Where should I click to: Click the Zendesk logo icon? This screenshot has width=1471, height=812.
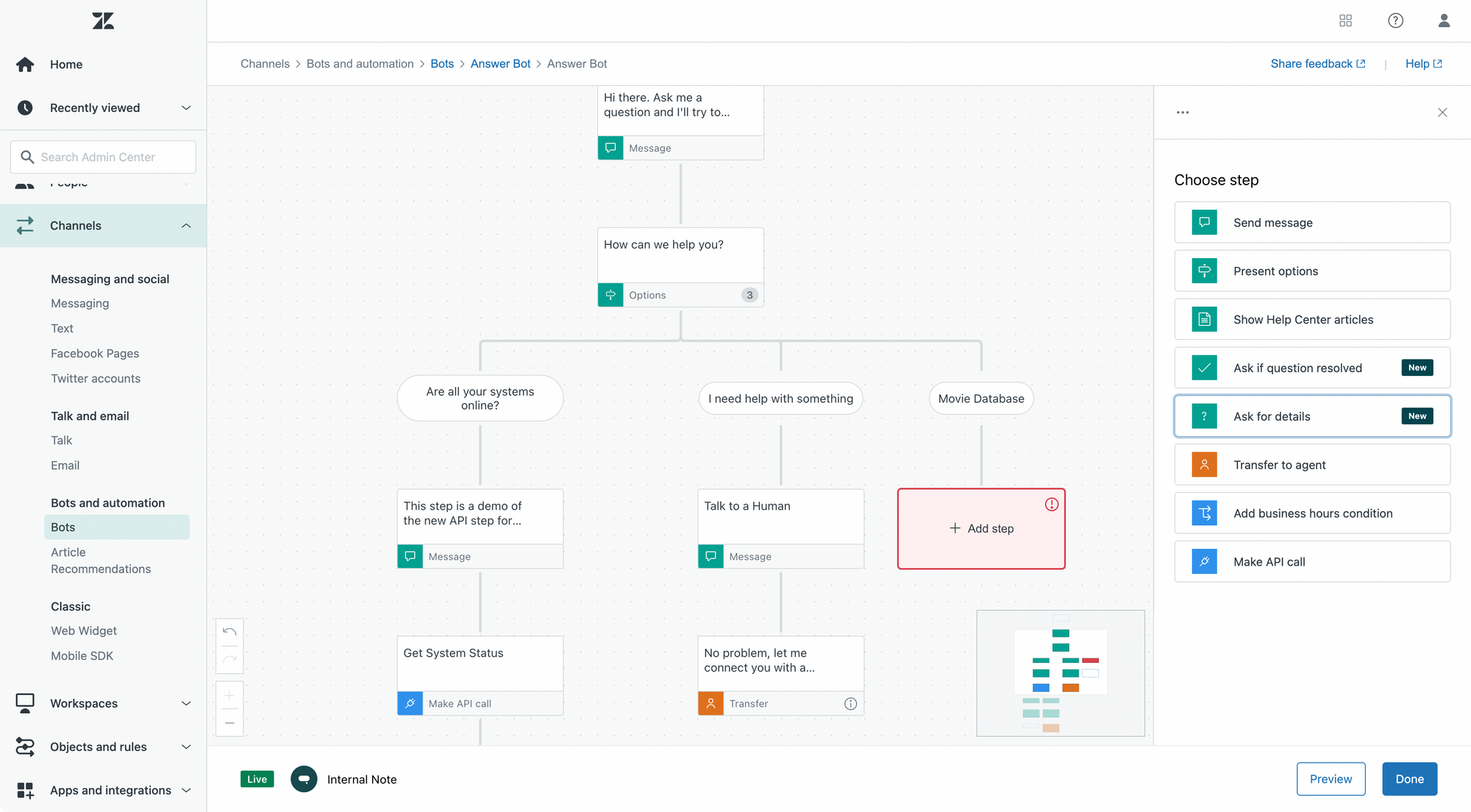(x=103, y=21)
